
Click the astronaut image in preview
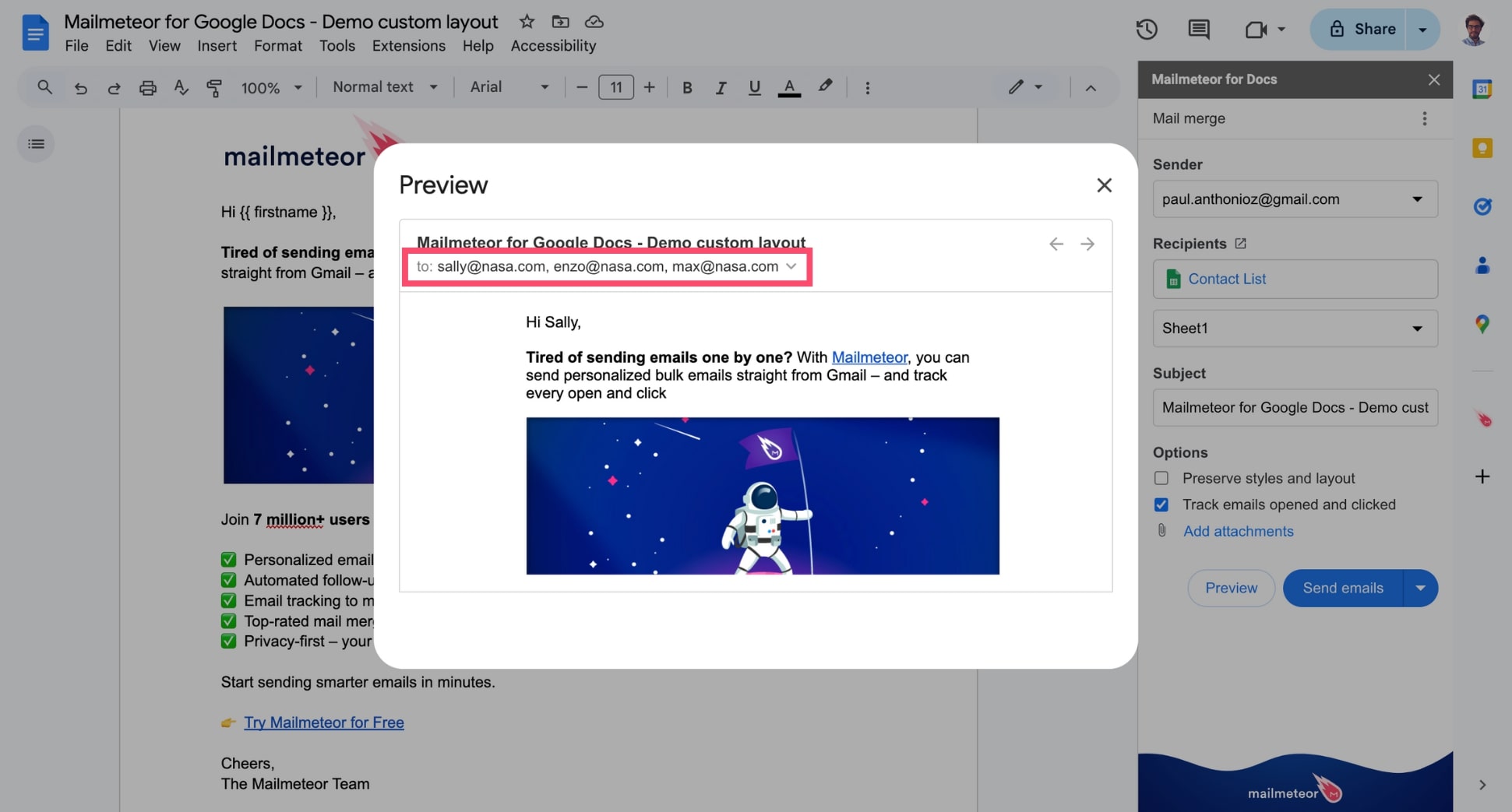[763, 496]
